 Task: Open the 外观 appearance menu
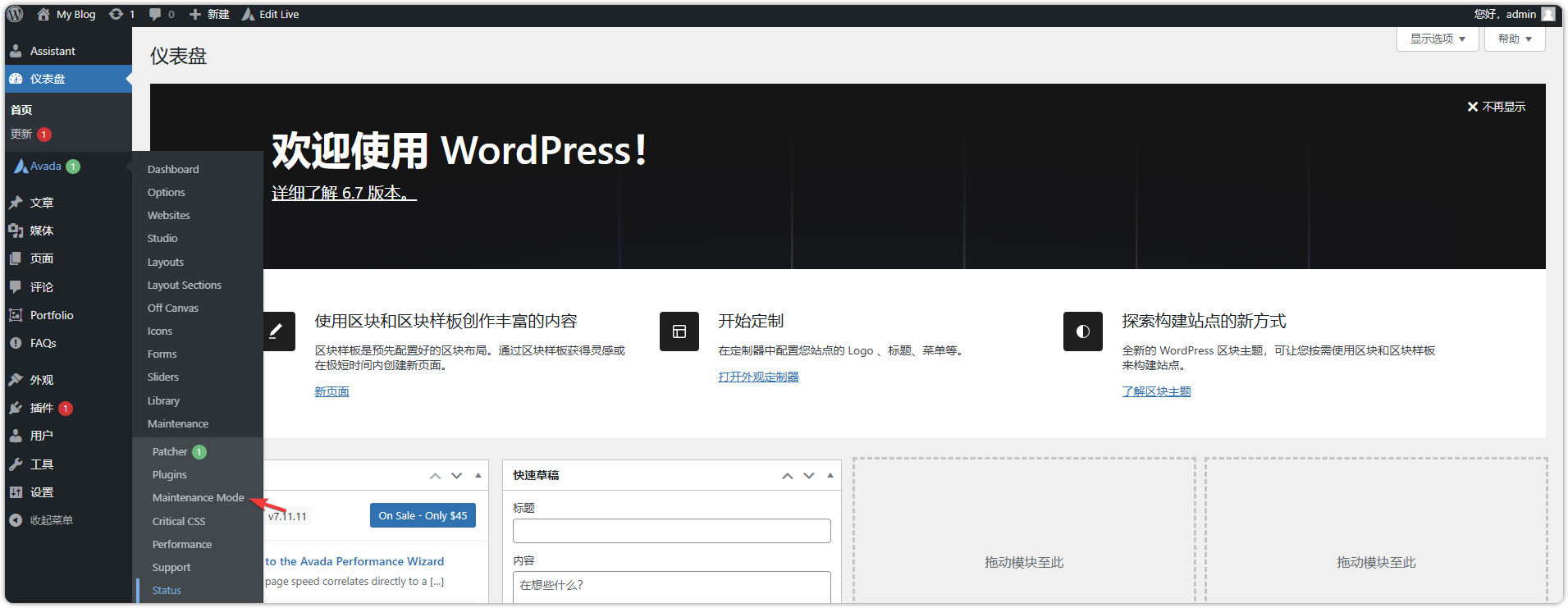coord(68,380)
